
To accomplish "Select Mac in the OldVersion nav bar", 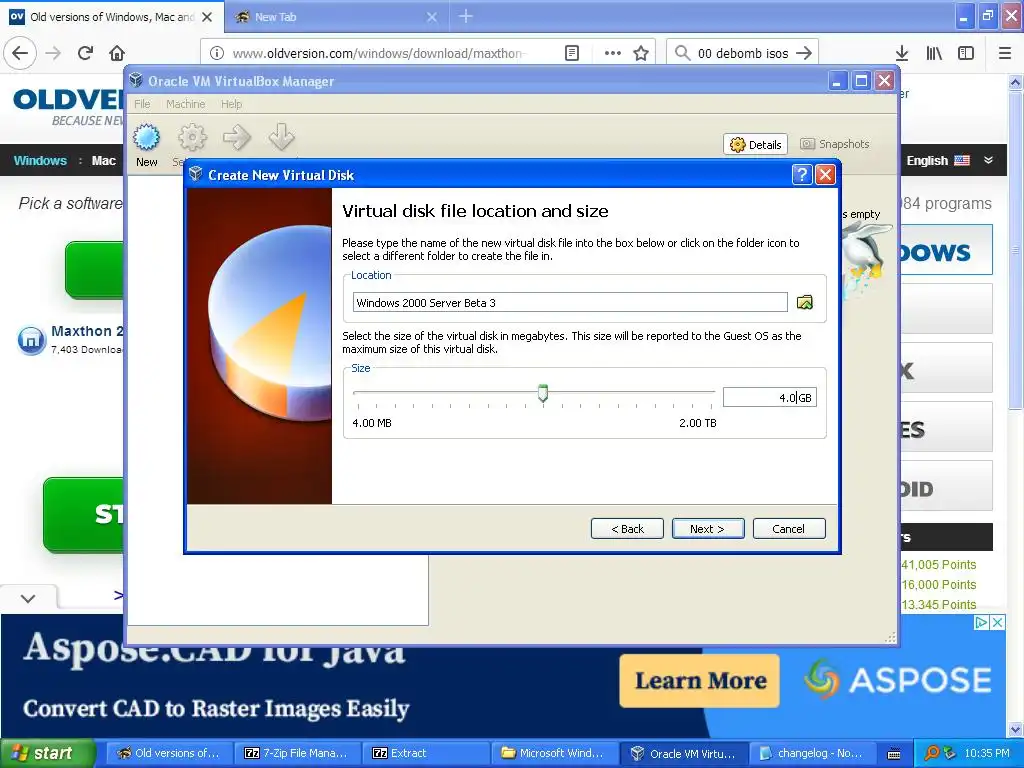I will [x=103, y=160].
